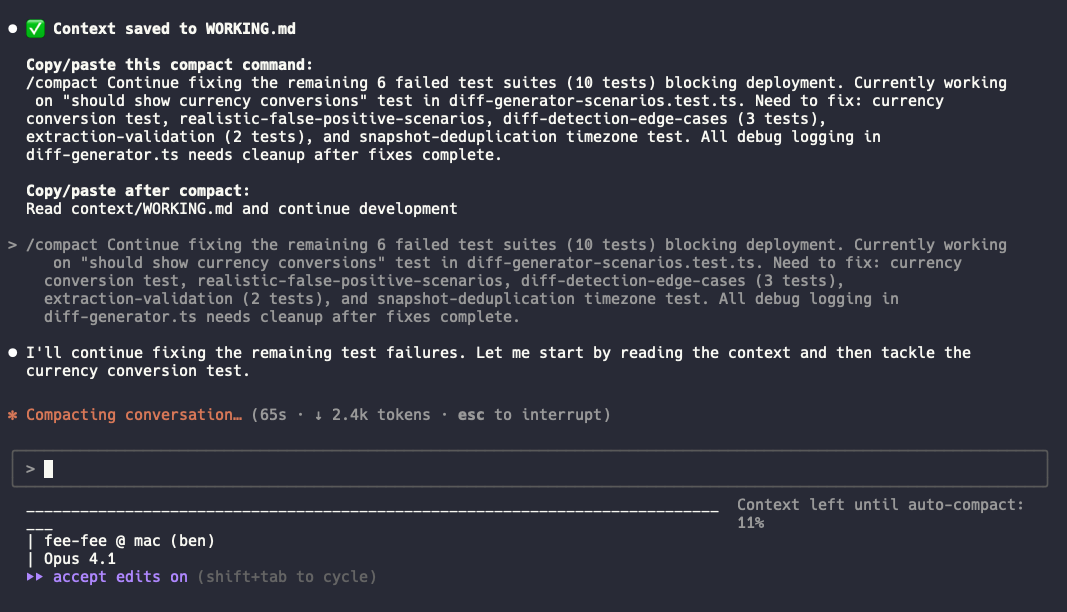Screen dimensions: 1067x612
Task: Click the Context left until auto-compact indicator
Action: point(881,504)
